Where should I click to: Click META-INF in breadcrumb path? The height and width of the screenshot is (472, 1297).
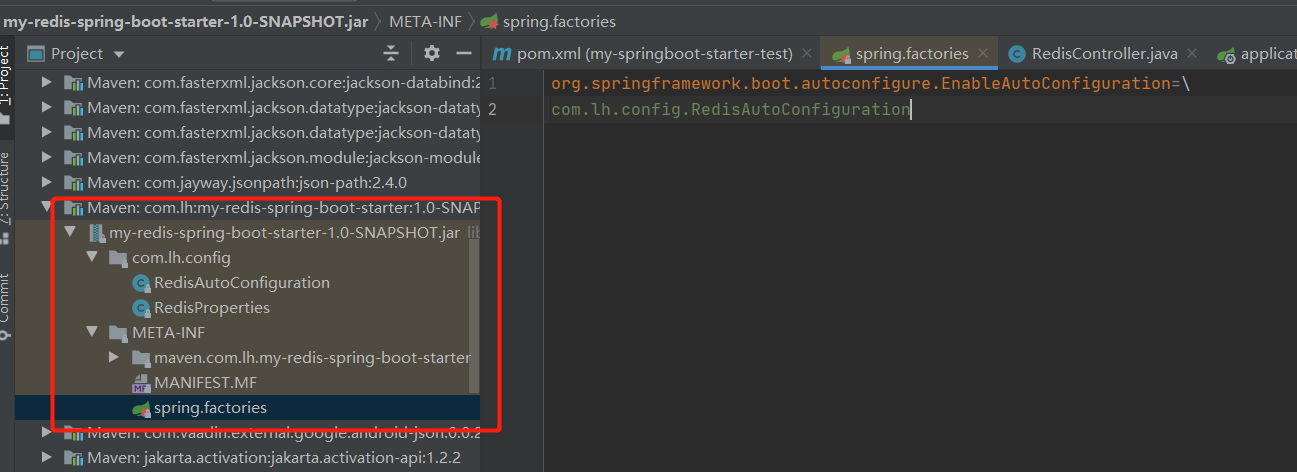click(x=425, y=21)
